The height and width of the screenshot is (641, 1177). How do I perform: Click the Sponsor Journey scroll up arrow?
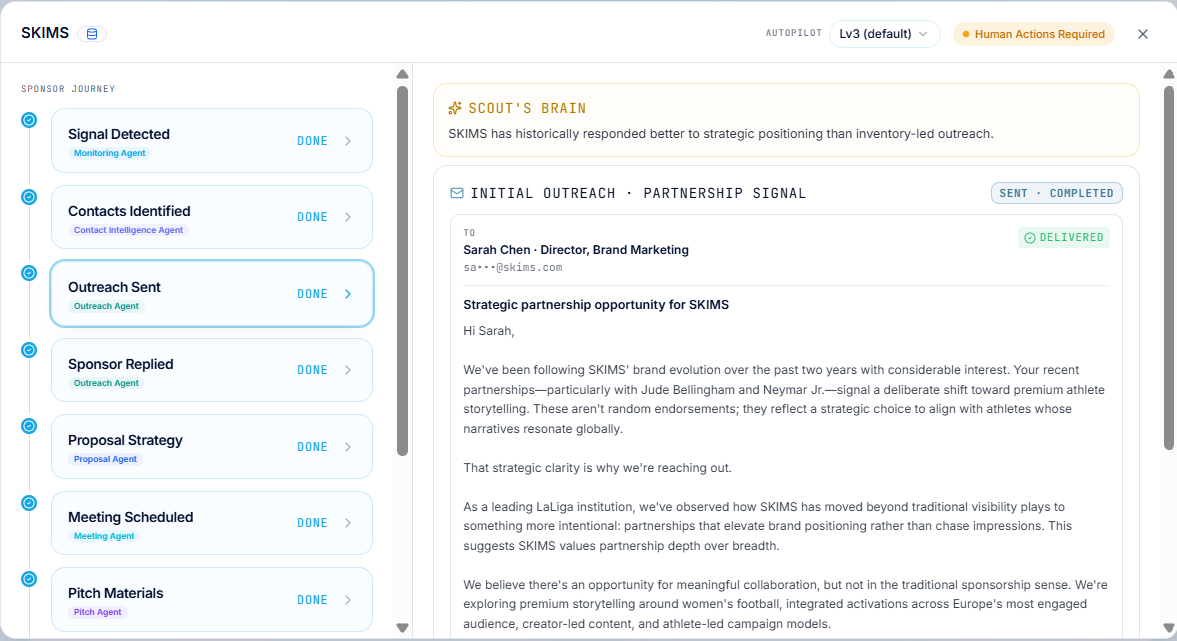point(402,74)
